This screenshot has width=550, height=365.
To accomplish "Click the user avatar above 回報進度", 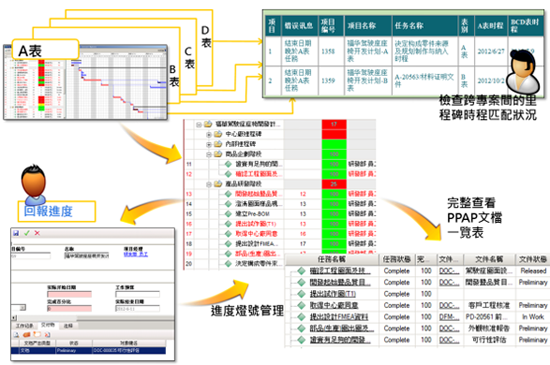I will click(34, 184).
